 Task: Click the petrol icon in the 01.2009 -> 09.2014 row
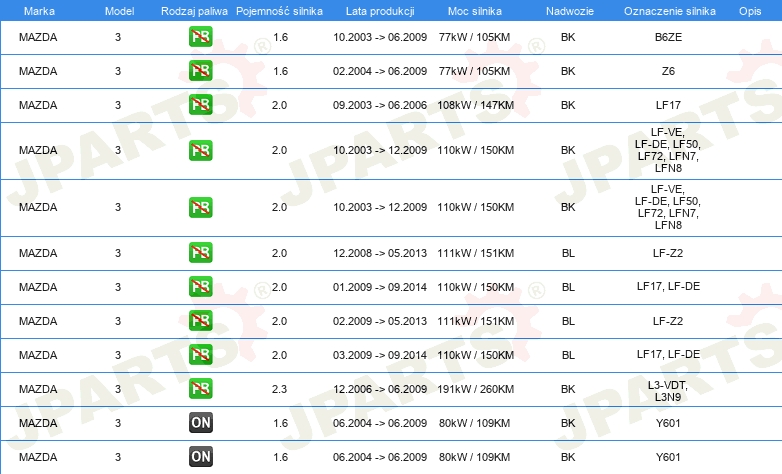200,287
